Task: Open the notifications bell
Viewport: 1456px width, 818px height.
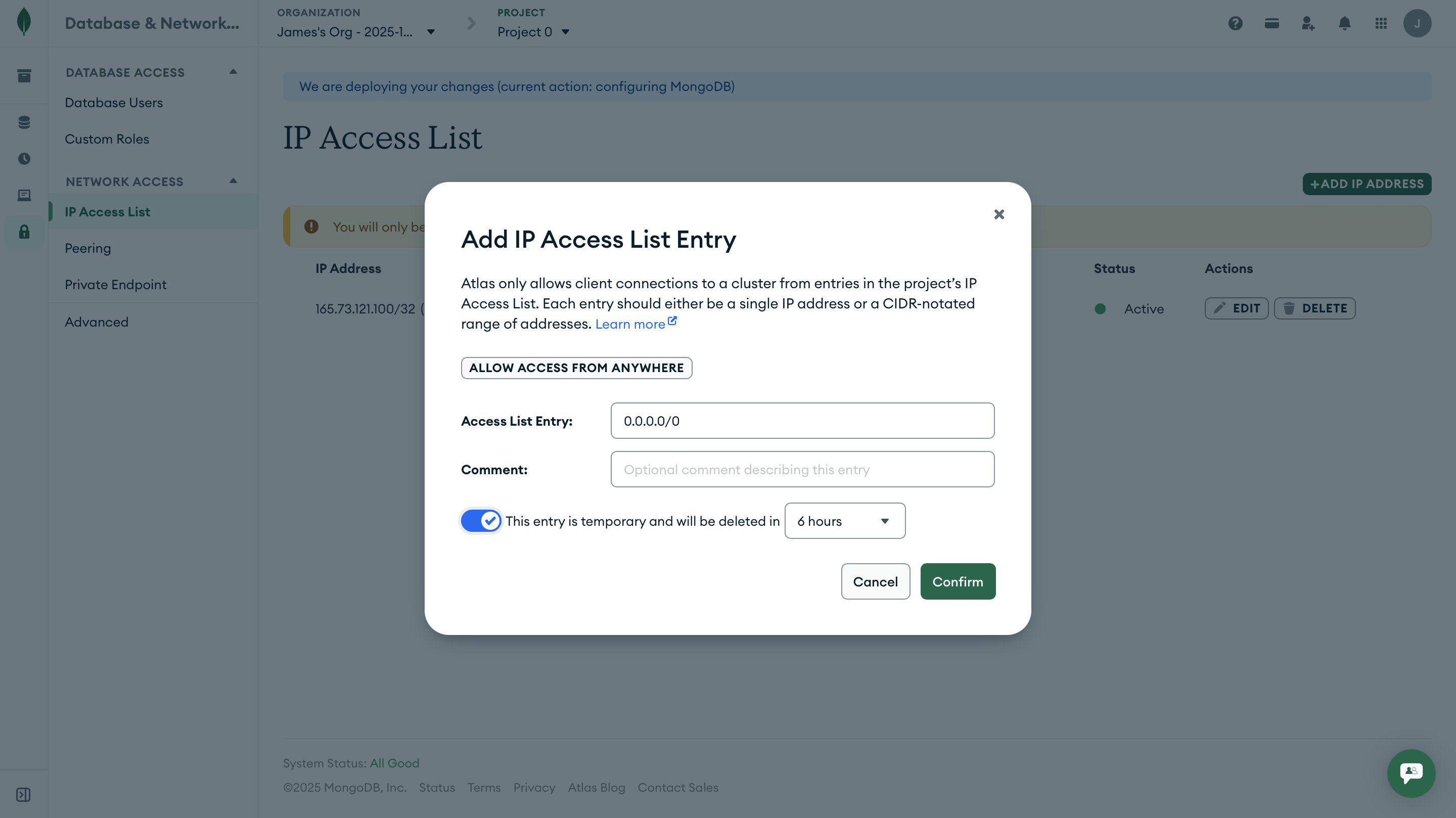Action: click(1344, 23)
